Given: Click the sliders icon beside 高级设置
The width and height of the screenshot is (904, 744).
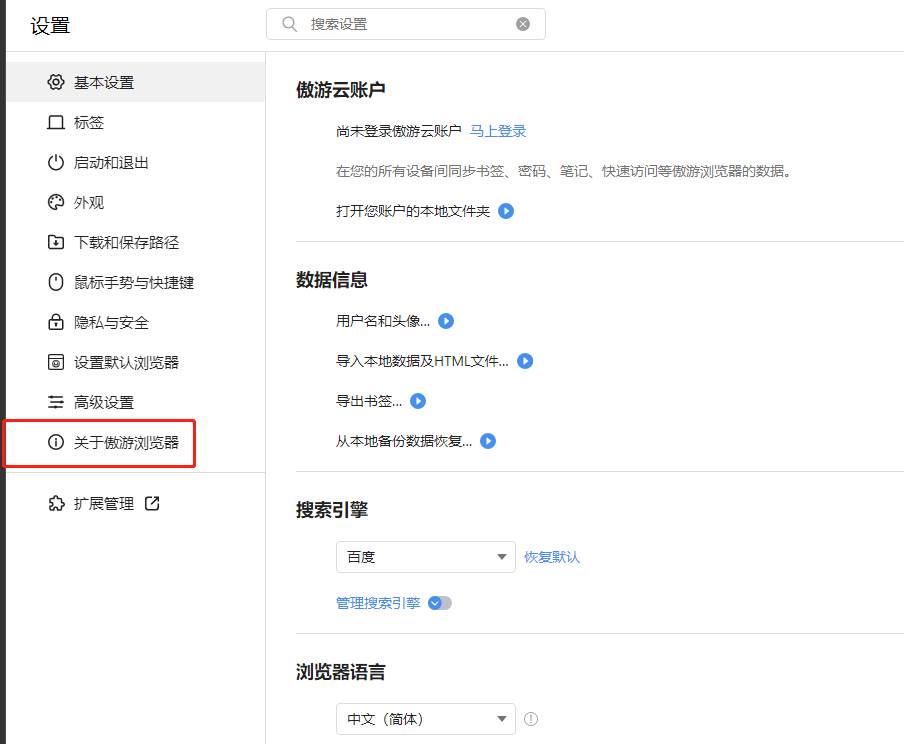Looking at the screenshot, I should click(x=55, y=402).
